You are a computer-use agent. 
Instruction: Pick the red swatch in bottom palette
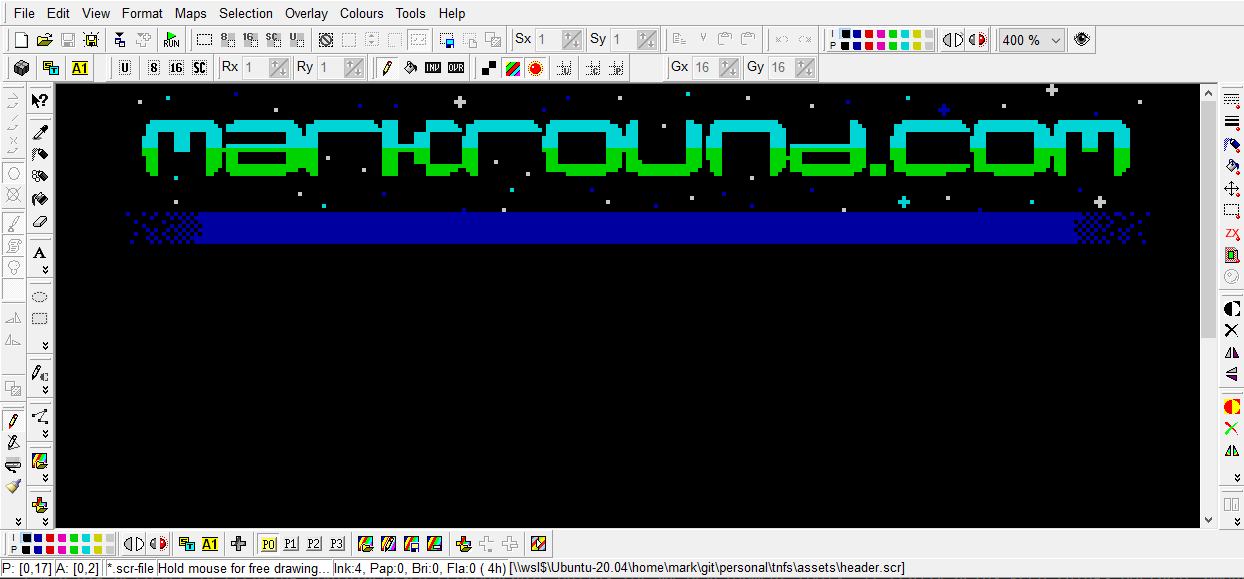point(51,539)
